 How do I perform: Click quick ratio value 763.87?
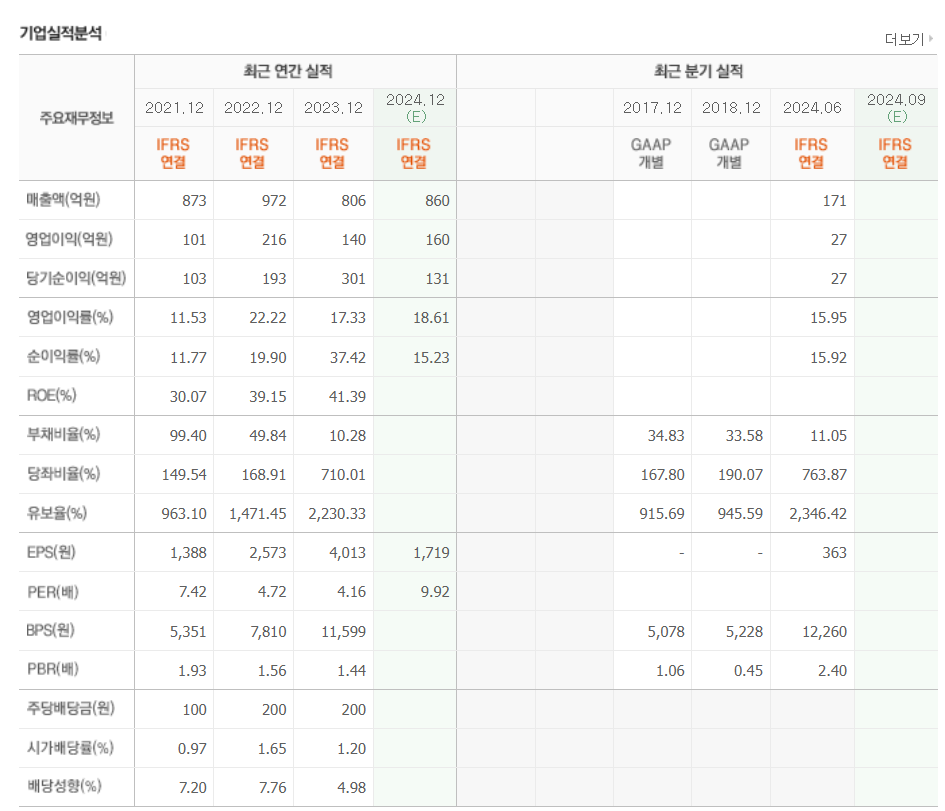pos(824,475)
